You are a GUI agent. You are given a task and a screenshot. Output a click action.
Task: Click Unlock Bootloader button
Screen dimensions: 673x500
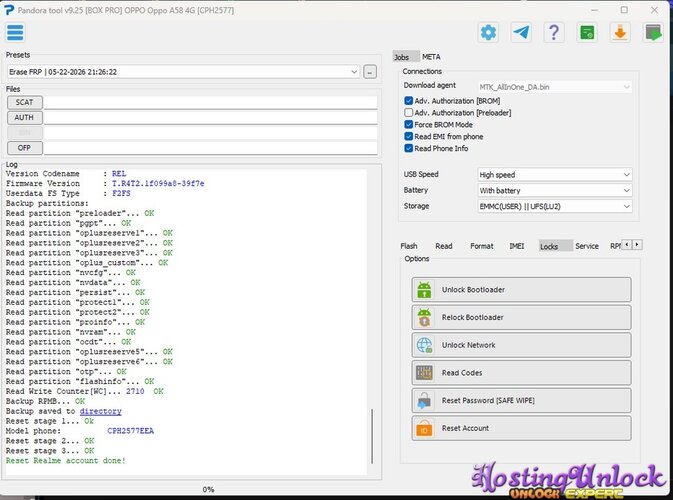point(521,290)
